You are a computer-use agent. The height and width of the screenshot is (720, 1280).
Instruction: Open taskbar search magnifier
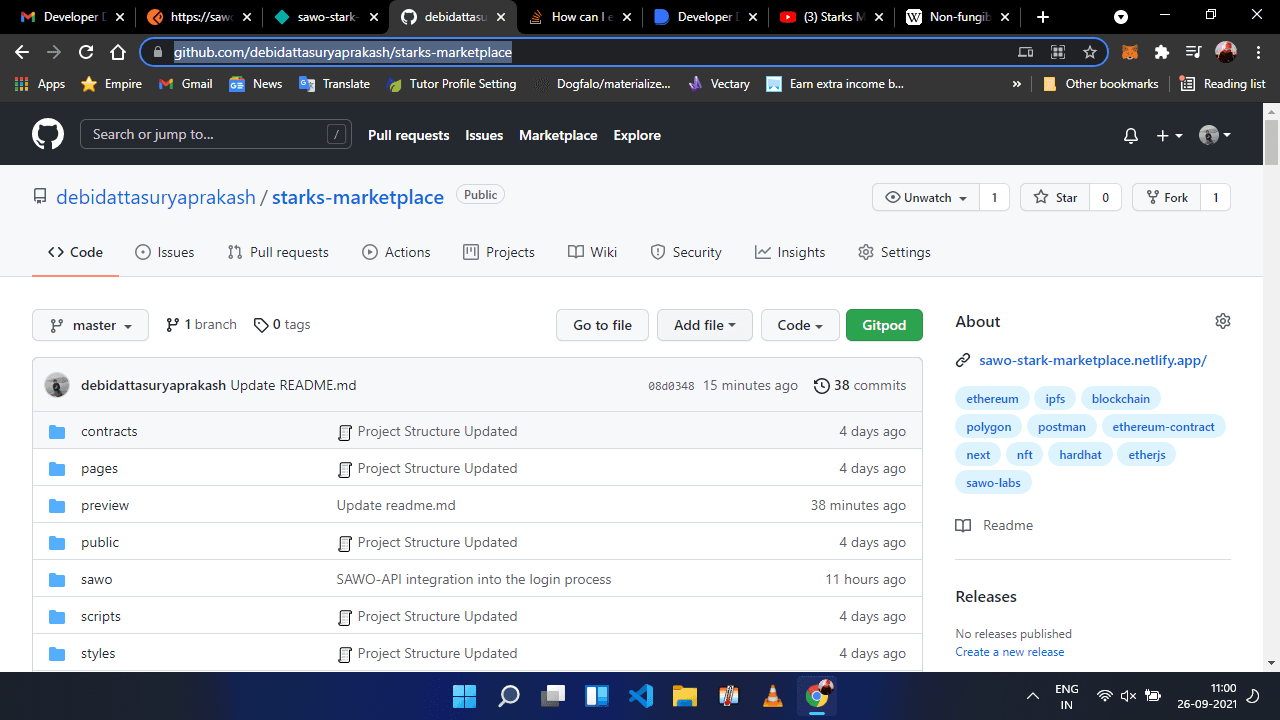click(509, 696)
